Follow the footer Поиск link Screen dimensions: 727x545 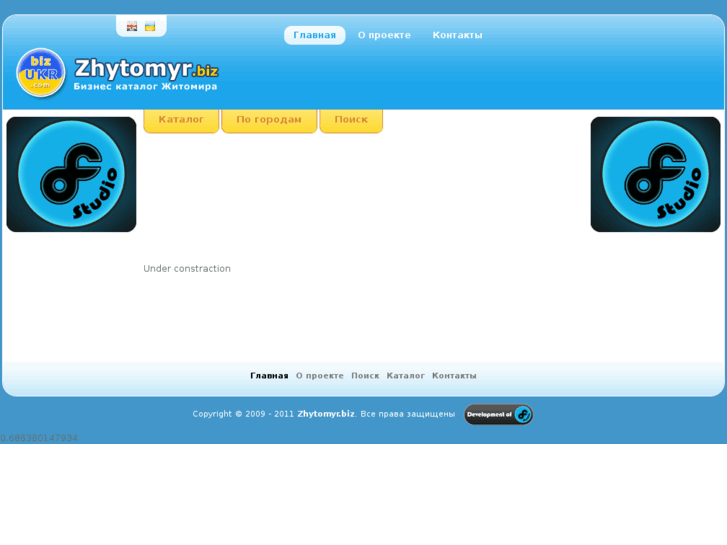point(365,376)
